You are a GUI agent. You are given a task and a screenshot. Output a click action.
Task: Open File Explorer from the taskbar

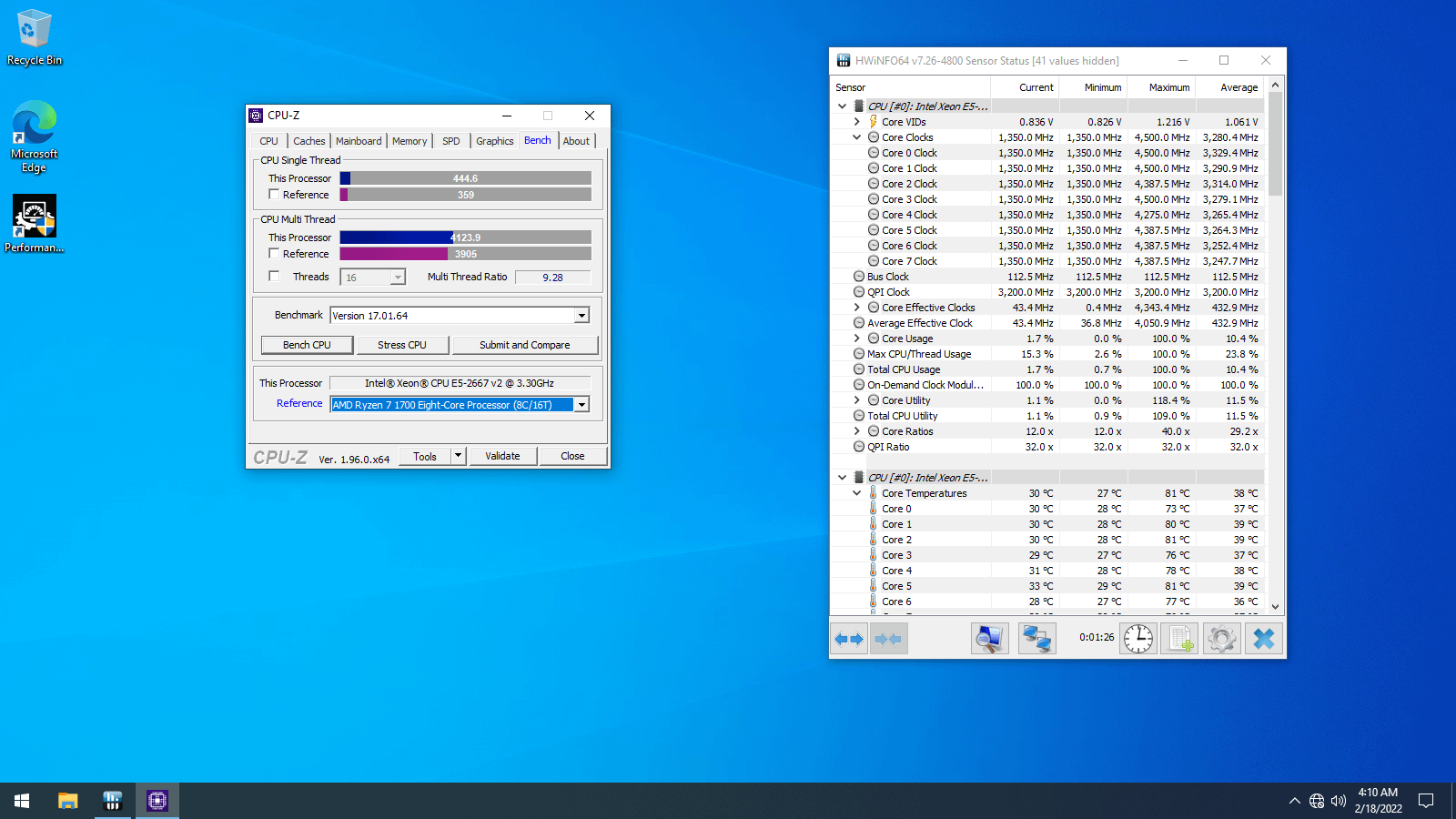coord(68,801)
